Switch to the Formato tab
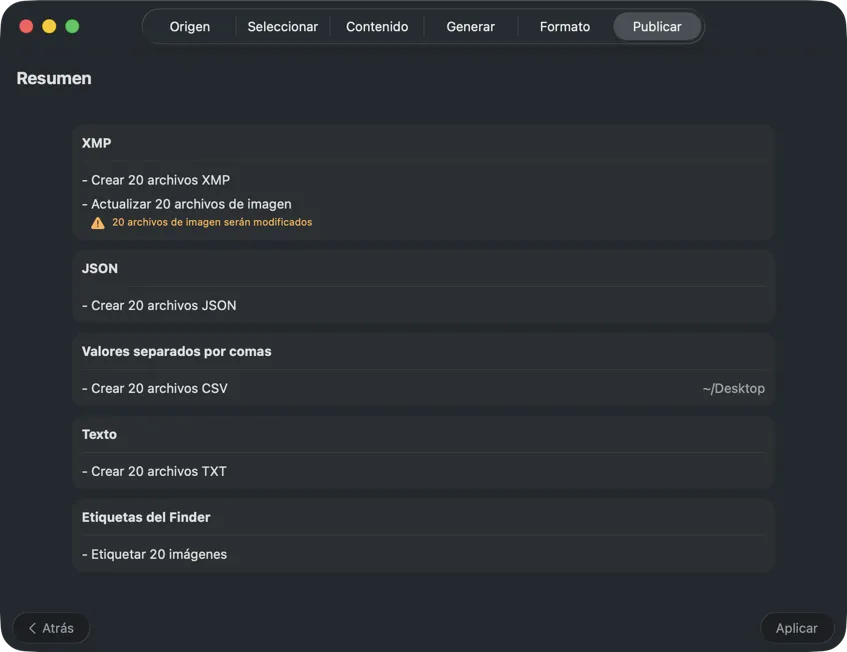Image resolution: width=847 pixels, height=652 pixels. (x=564, y=27)
